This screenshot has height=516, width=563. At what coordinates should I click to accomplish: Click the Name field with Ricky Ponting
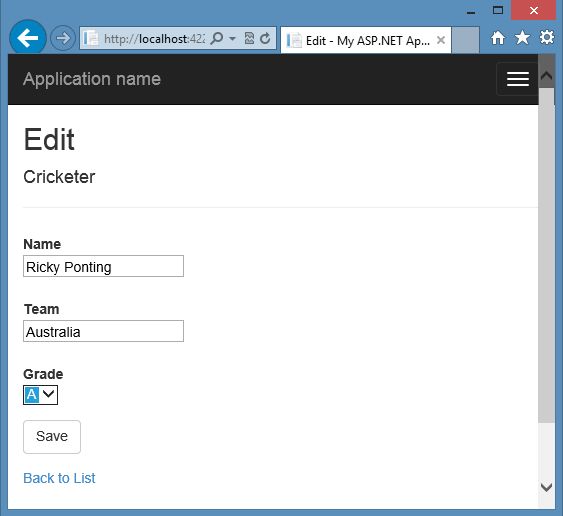(103, 266)
